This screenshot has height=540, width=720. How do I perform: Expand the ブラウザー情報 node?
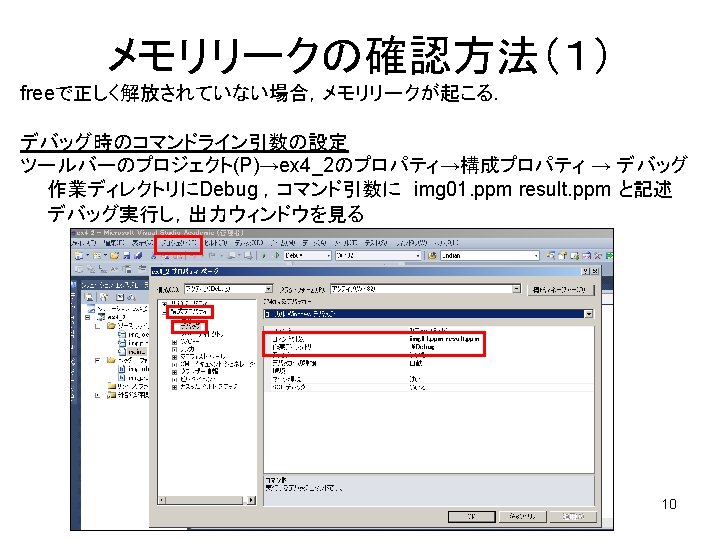coord(174,372)
